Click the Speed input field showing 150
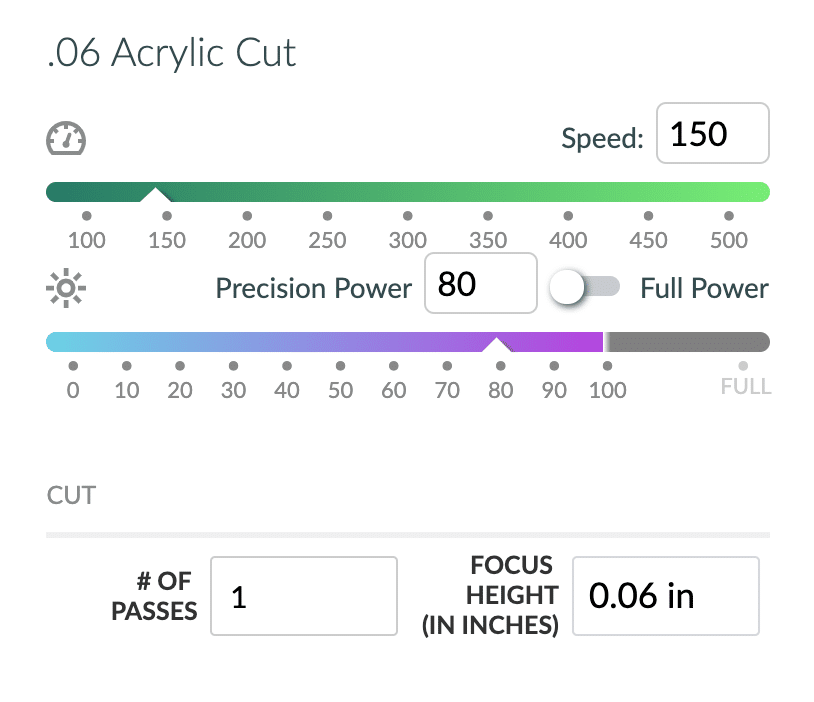Image resolution: width=814 pixels, height=702 pixels. click(x=712, y=133)
